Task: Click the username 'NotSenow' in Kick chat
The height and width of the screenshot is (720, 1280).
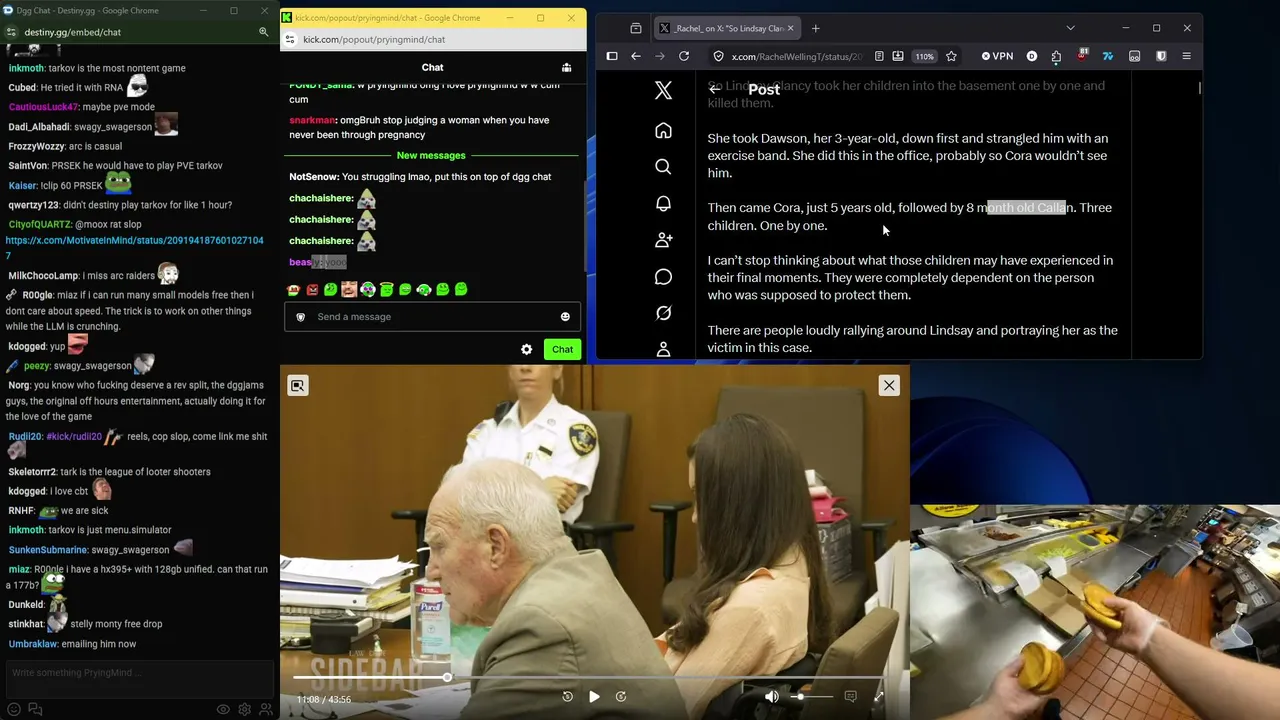Action: pyautogui.click(x=314, y=177)
